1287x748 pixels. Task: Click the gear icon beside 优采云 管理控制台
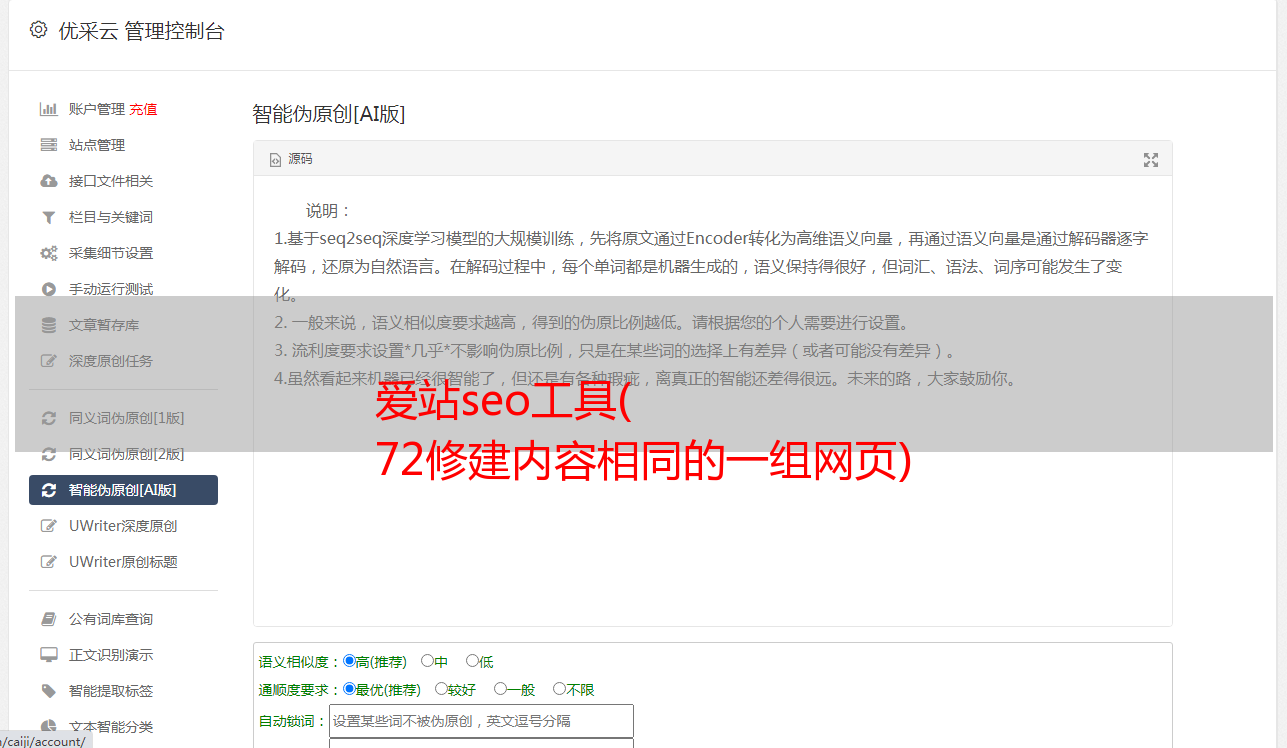(38, 30)
